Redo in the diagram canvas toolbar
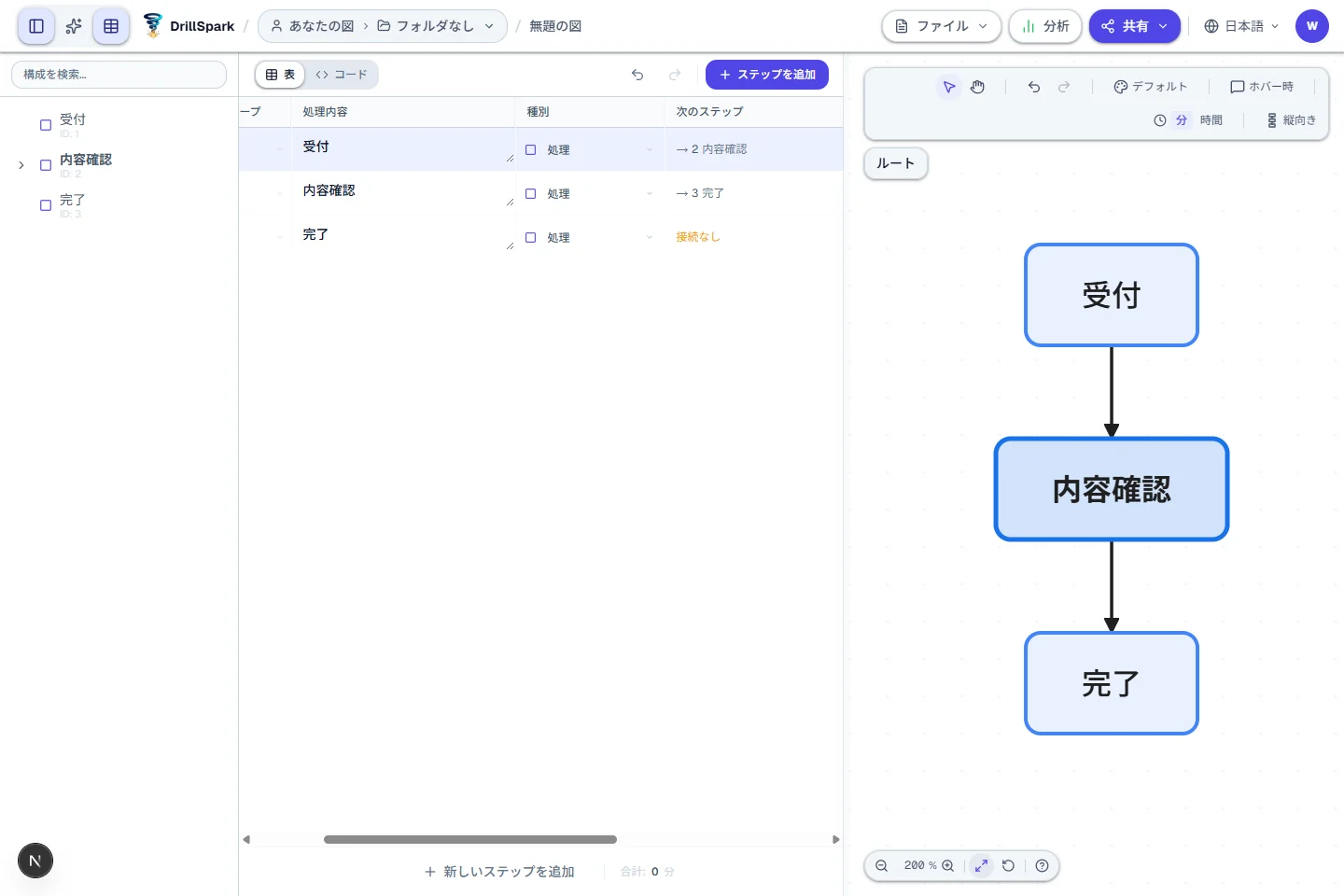The image size is (1344, 896). click(x=1064, y=87)
